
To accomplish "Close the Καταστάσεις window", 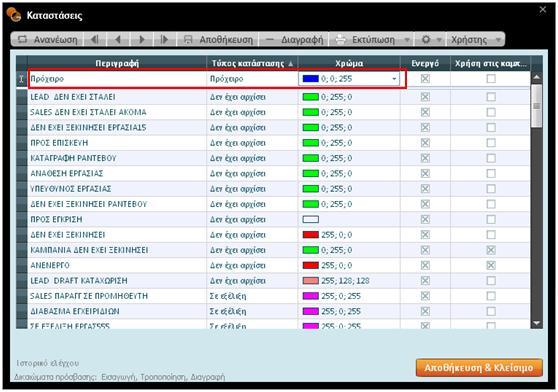I will pos(542,10).
